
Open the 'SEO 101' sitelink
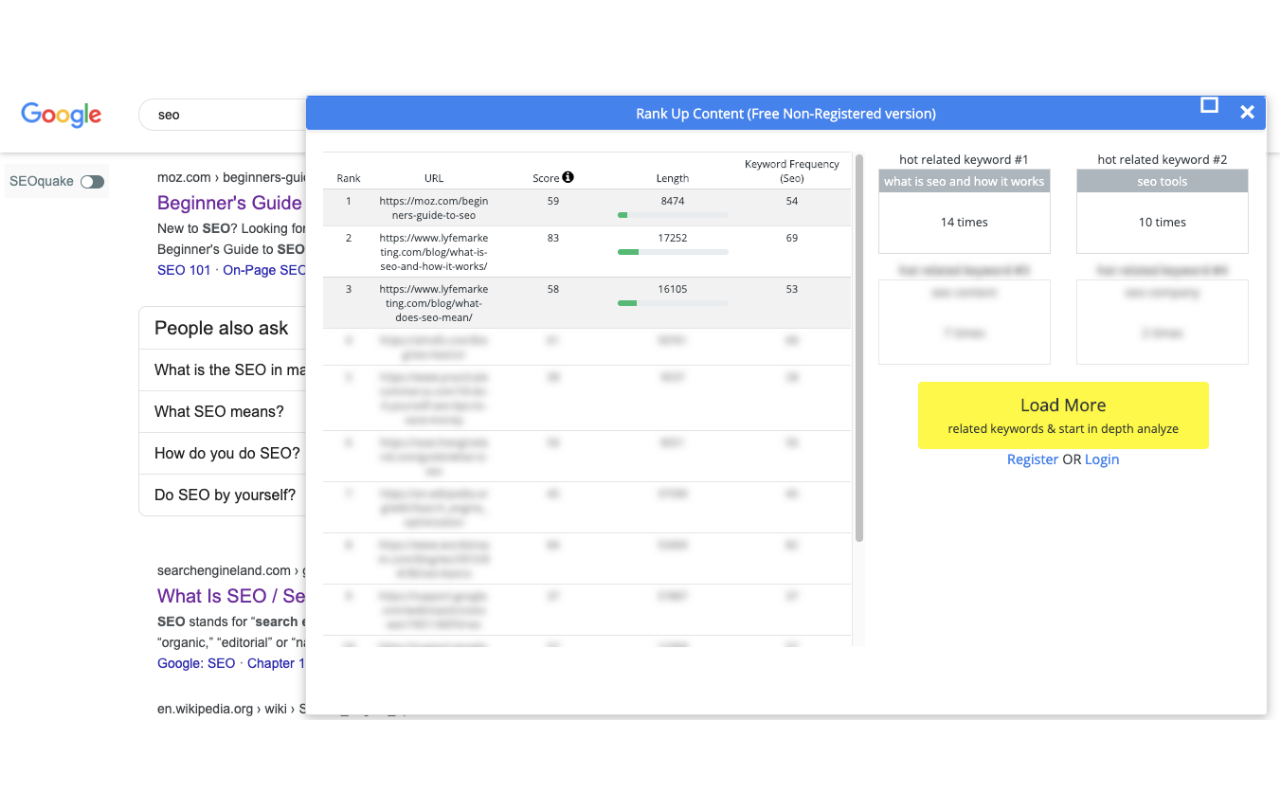click(x=185, y=270)
